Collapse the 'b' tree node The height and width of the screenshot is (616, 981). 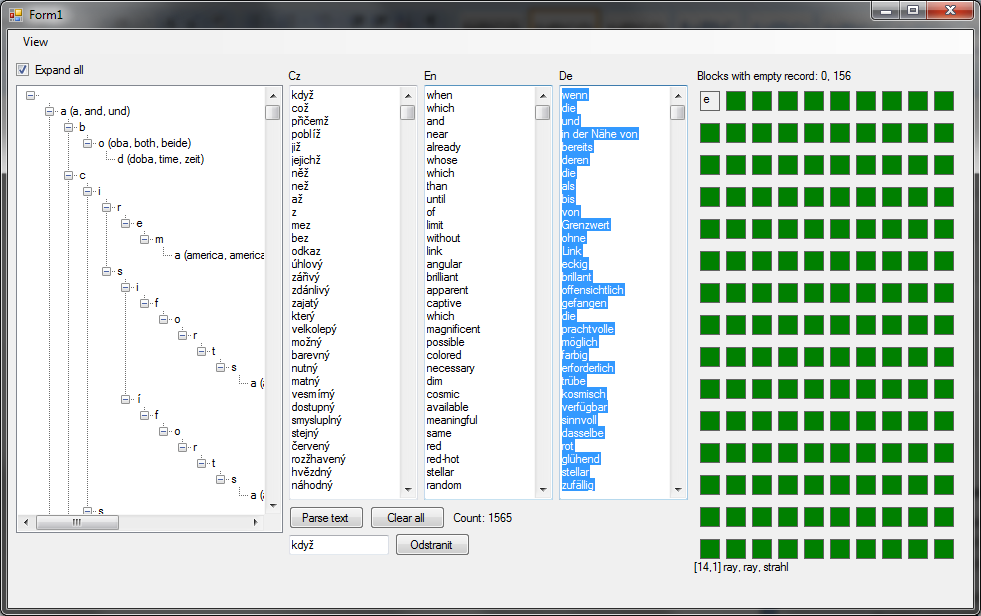[68, 127]
